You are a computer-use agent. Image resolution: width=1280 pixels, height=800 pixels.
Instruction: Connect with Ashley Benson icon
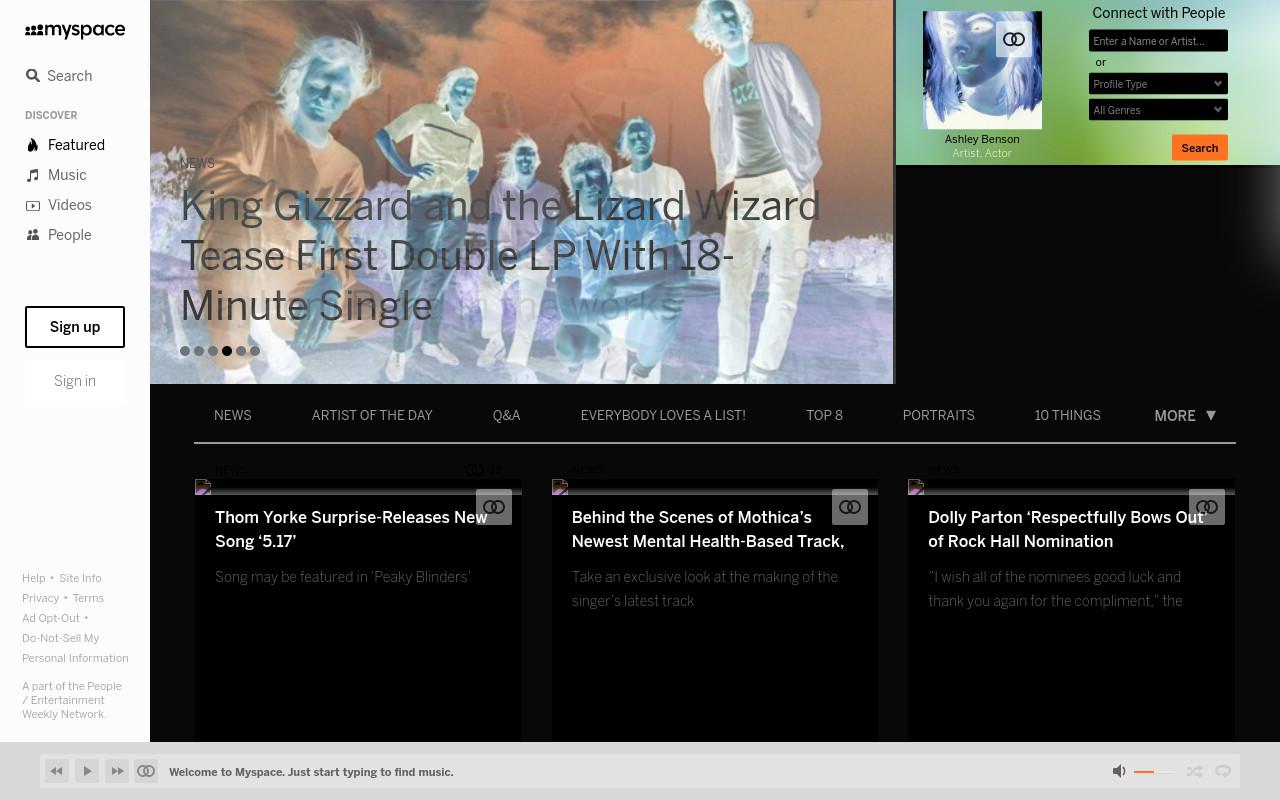(1014, 40)
